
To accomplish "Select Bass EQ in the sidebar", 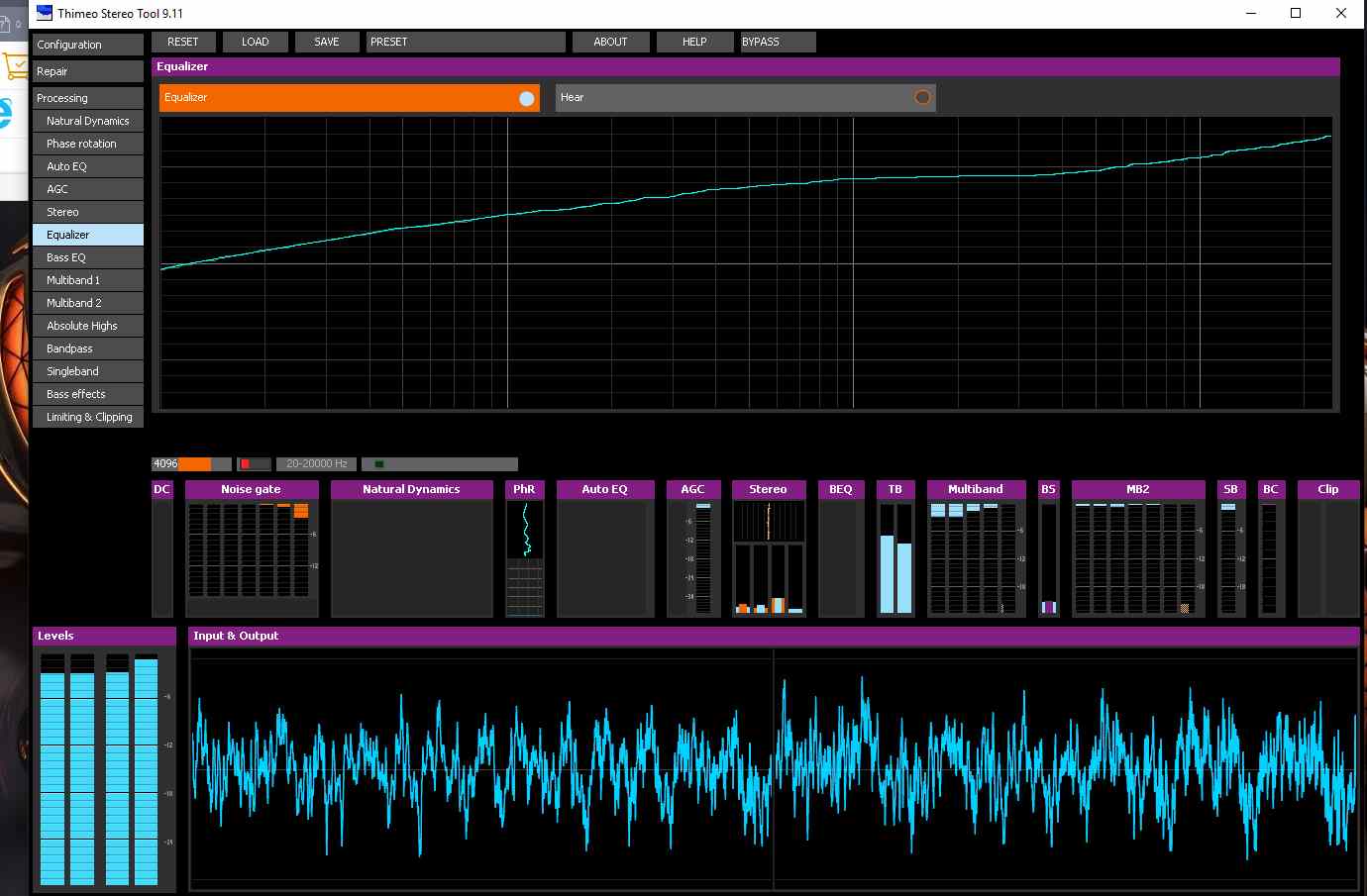I will pyautogui.click(x=87, y=257).
